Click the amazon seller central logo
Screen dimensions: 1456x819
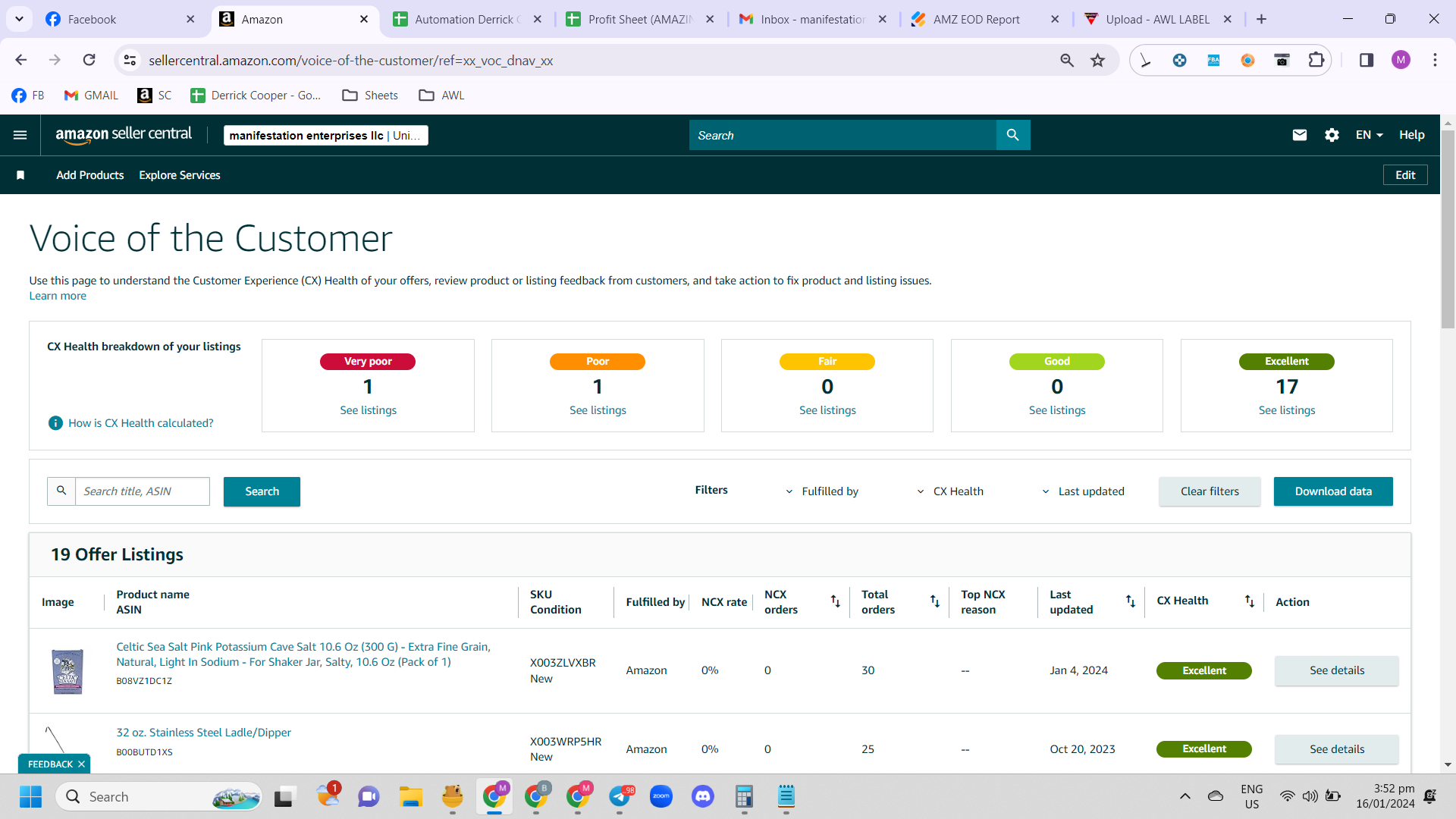click(x=124, y=135)
